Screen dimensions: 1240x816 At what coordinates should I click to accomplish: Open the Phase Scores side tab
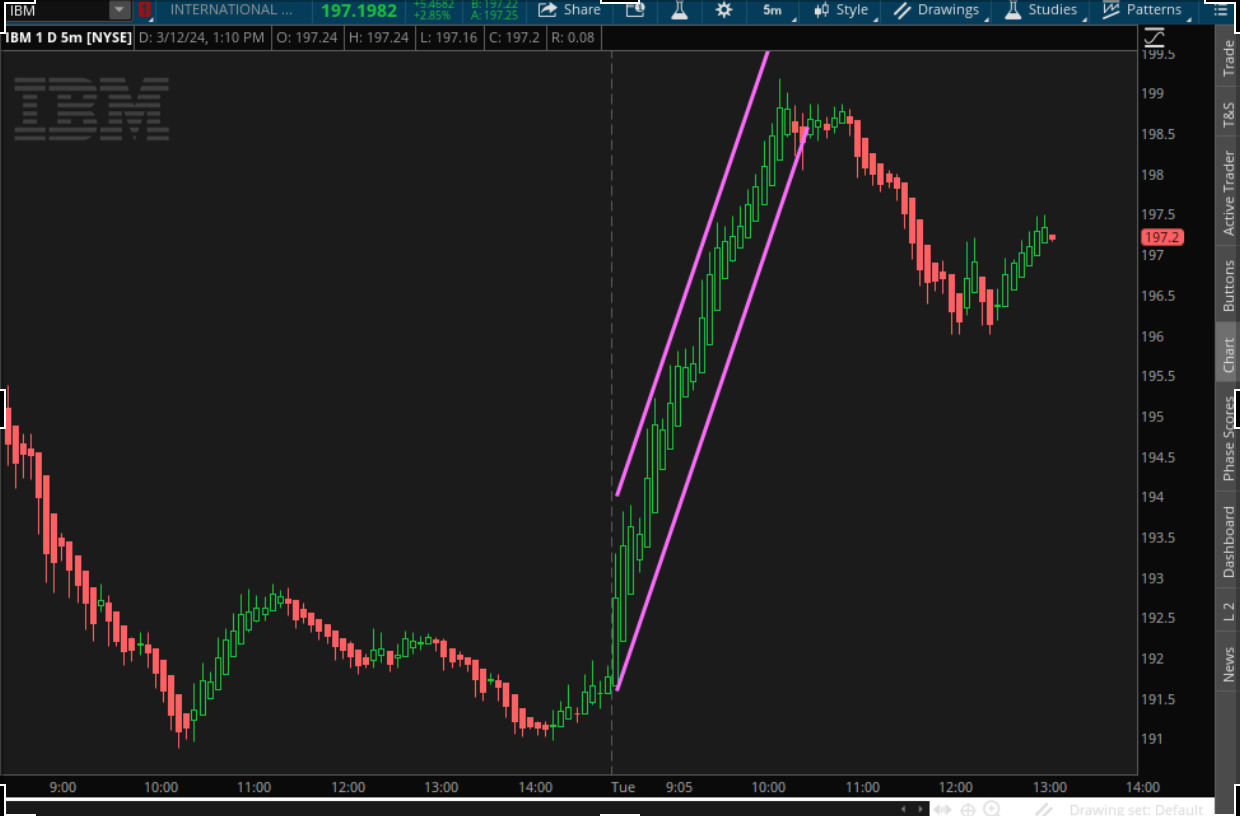(x=1229, y=439)
